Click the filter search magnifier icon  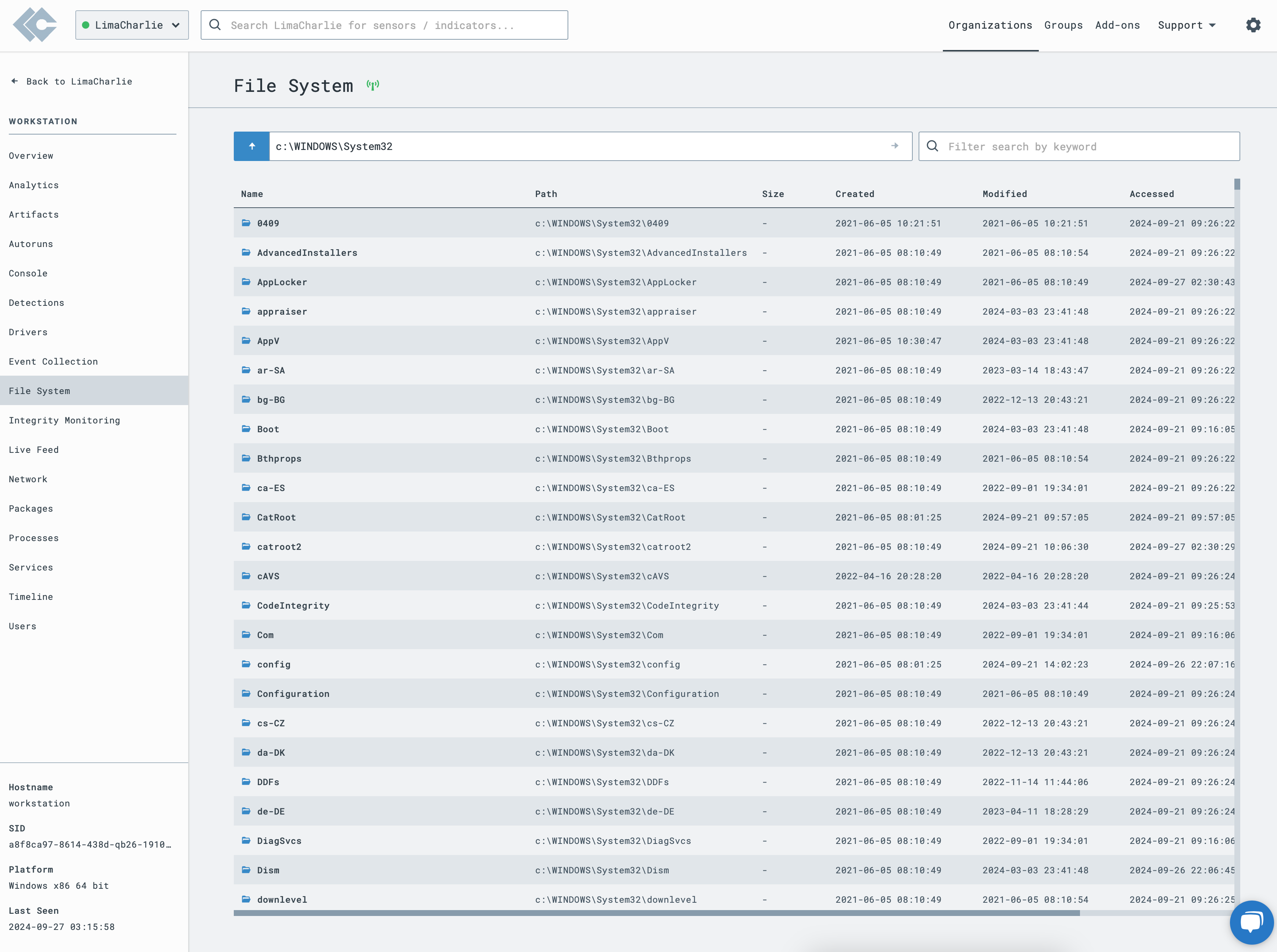[933, 146]
